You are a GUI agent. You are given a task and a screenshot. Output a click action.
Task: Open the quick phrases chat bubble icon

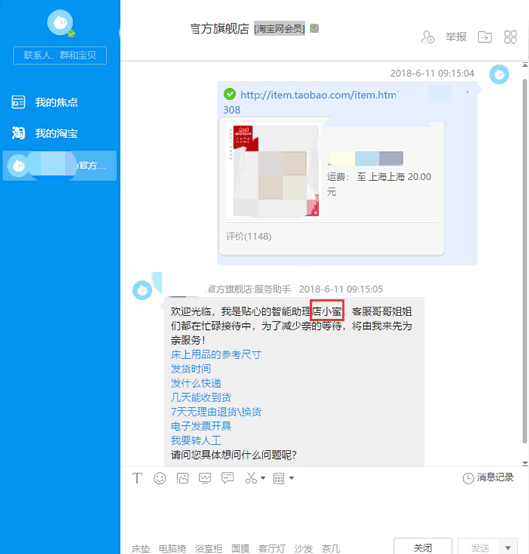tap(227, 478)
